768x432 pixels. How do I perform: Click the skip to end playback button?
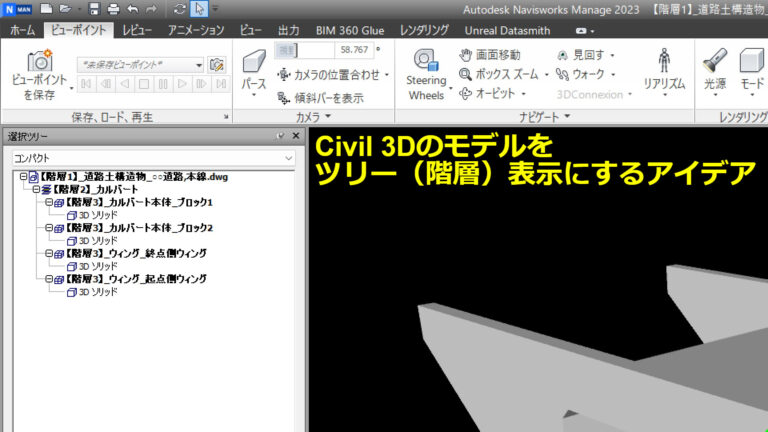coord(221,84)
